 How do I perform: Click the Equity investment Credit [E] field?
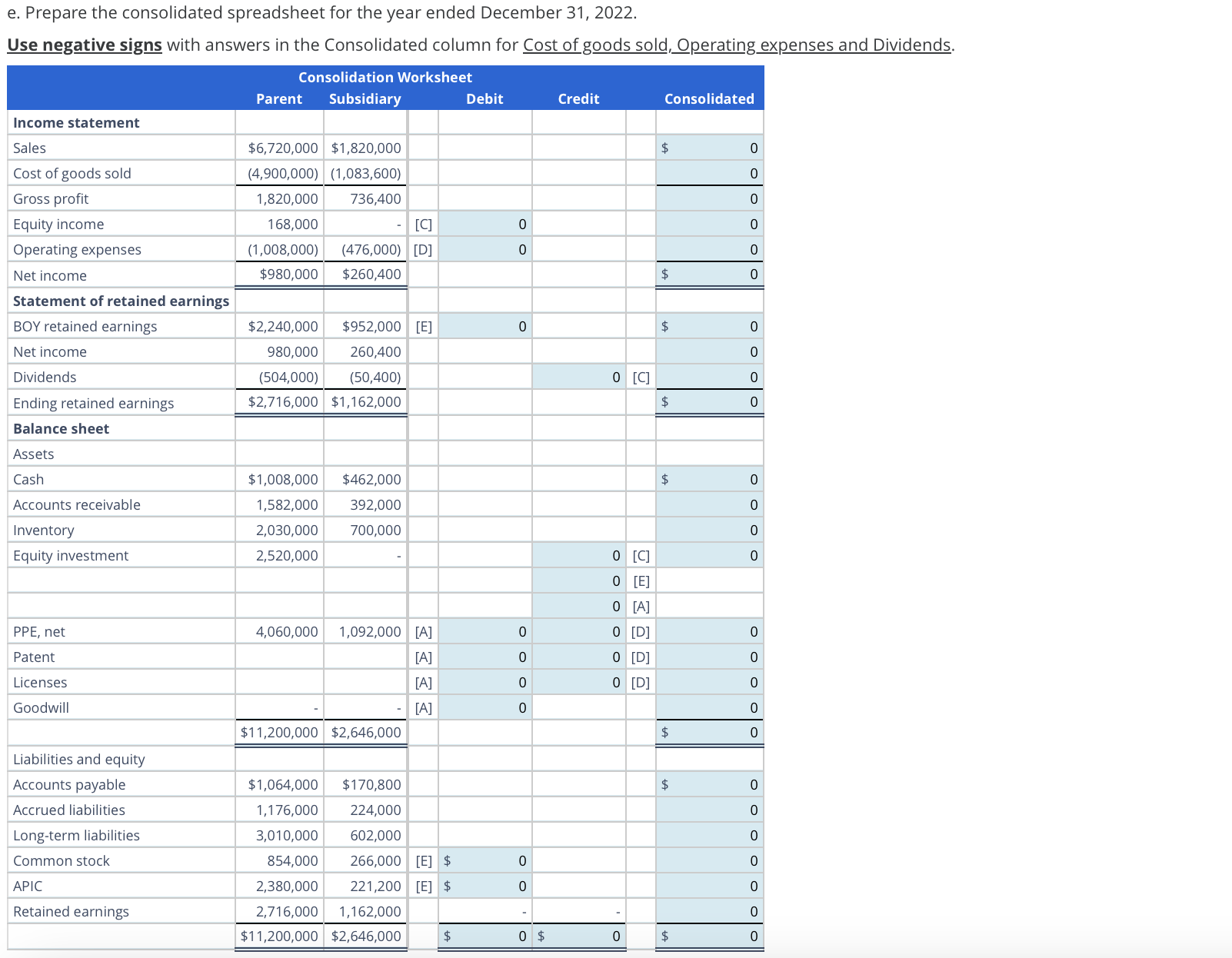[x=579, y=580]
